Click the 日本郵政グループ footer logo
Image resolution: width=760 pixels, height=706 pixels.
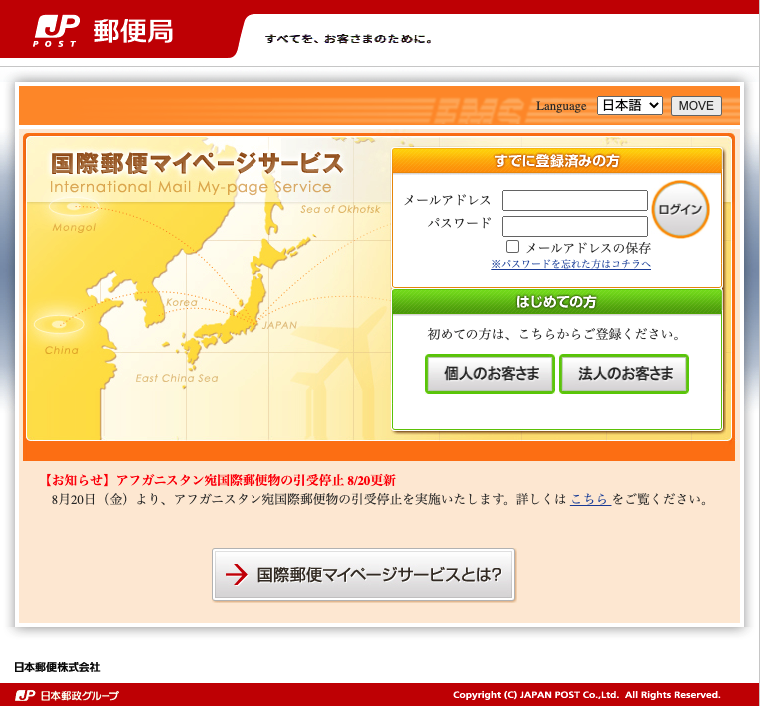click(67, 695)
